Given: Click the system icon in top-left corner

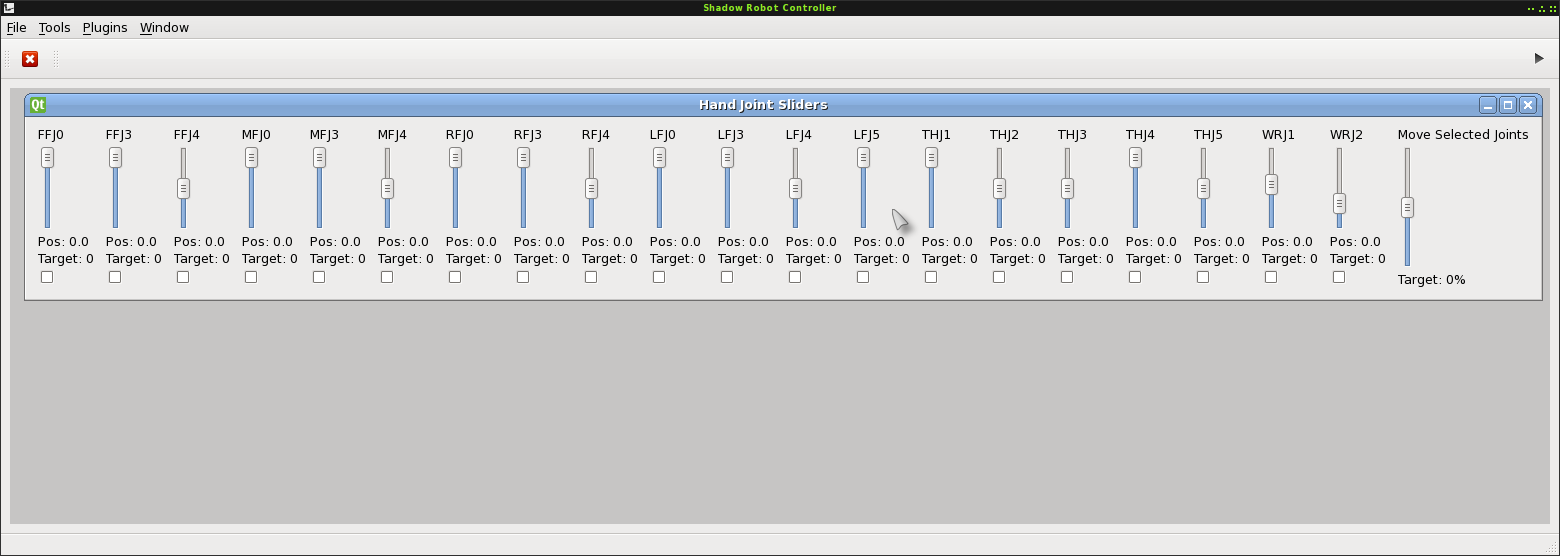Looking at the screenshot, I should 9,8.
